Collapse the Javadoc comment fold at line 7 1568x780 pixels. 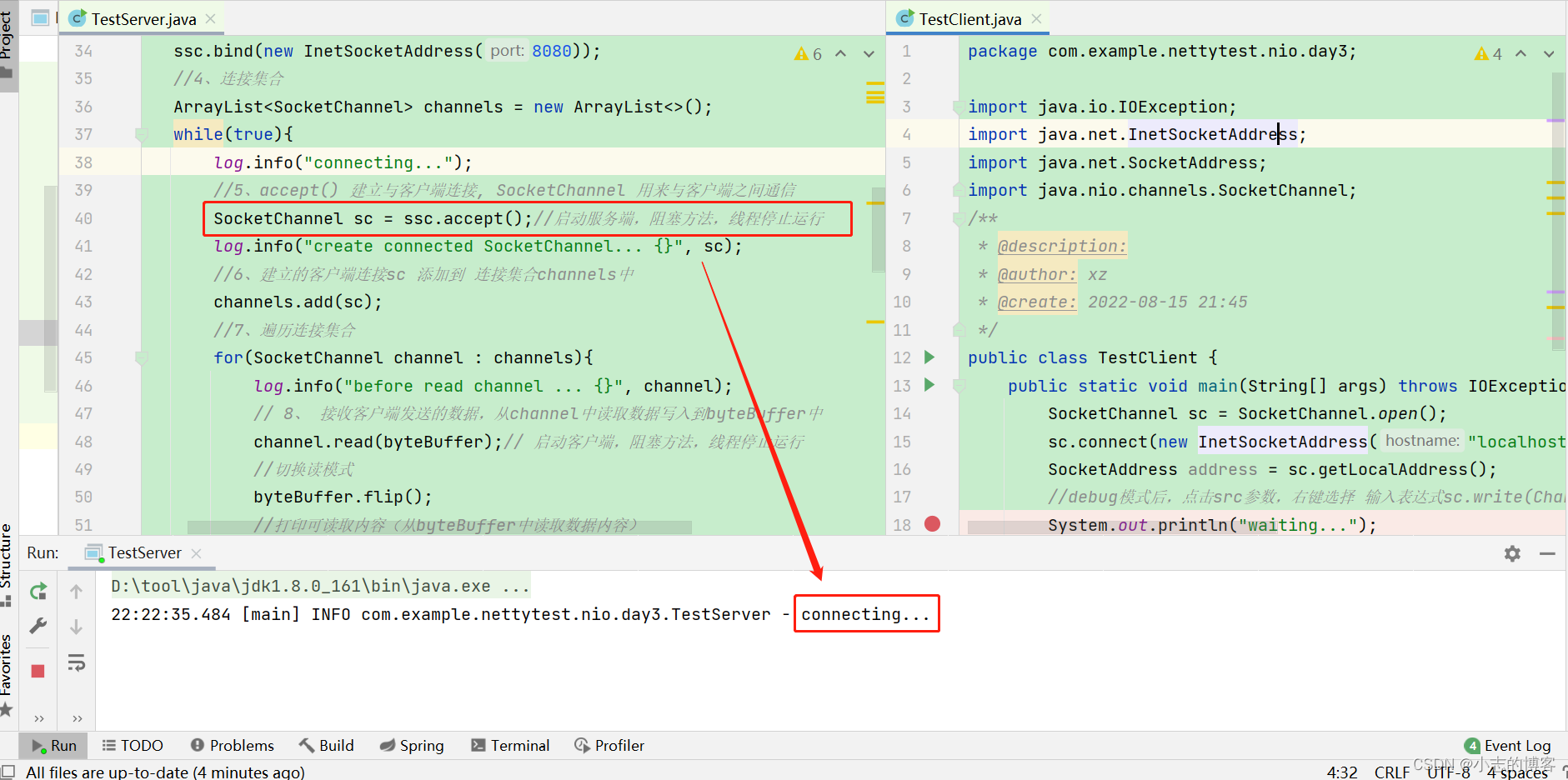(959, 218)
